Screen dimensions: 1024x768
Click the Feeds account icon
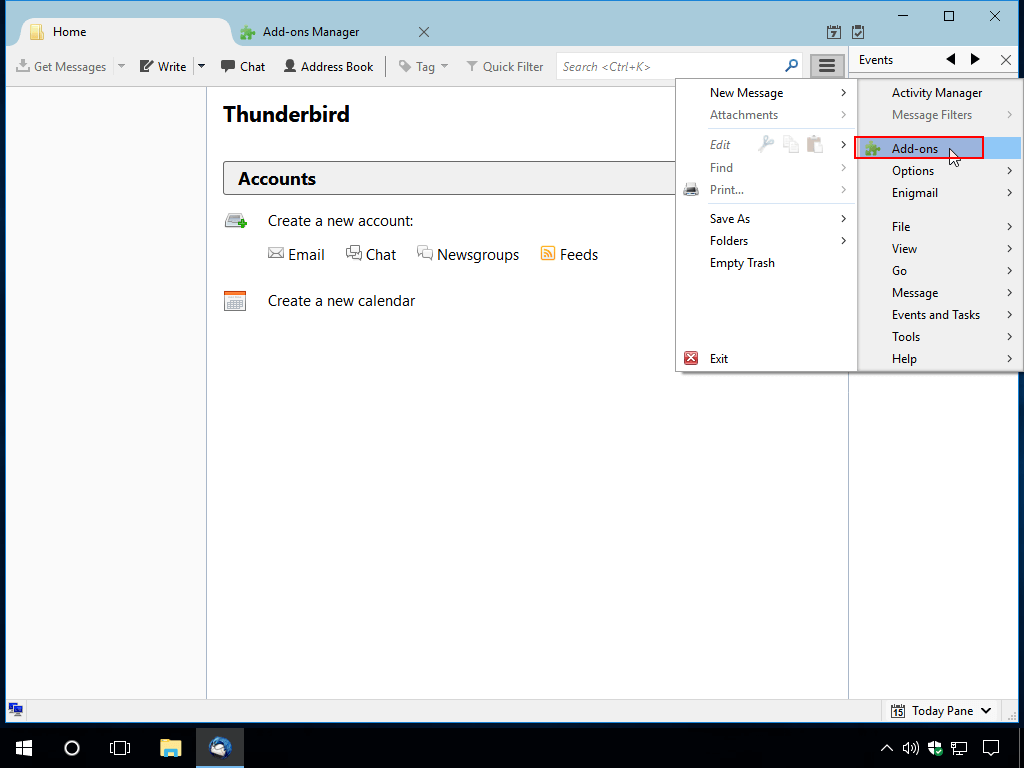548,254
